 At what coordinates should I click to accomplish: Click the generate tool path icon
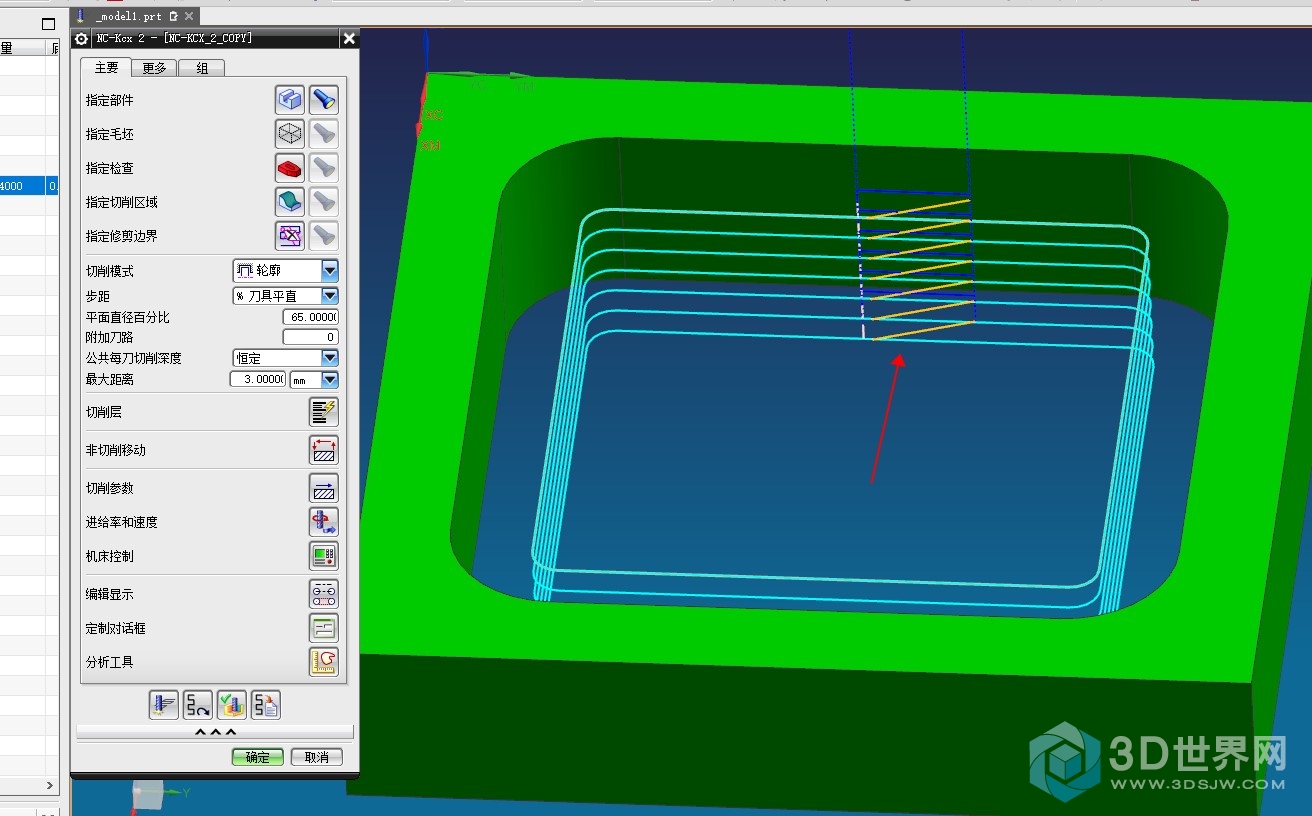164,705
